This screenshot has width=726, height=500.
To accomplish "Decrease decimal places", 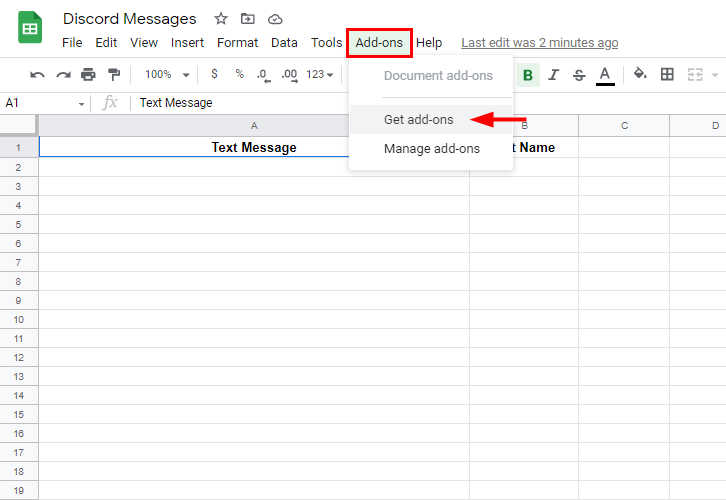I will pyautogui.click(x=263, y=75).
